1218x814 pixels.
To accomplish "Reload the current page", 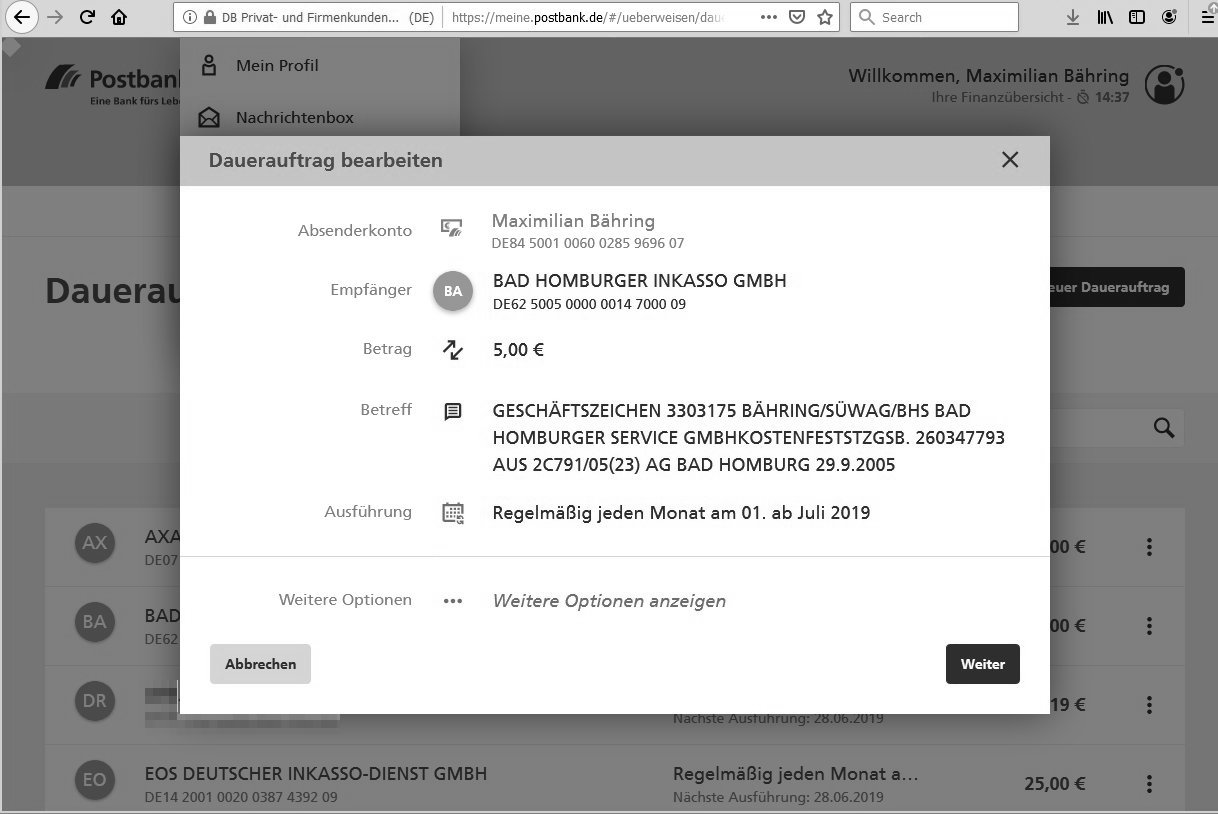I will pos(87,17).
